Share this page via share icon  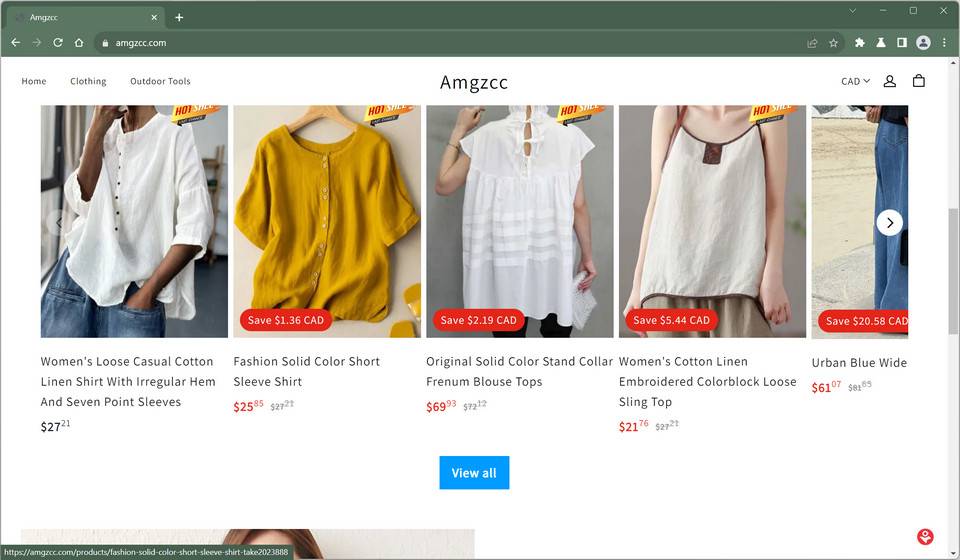(x=812, y=43)
